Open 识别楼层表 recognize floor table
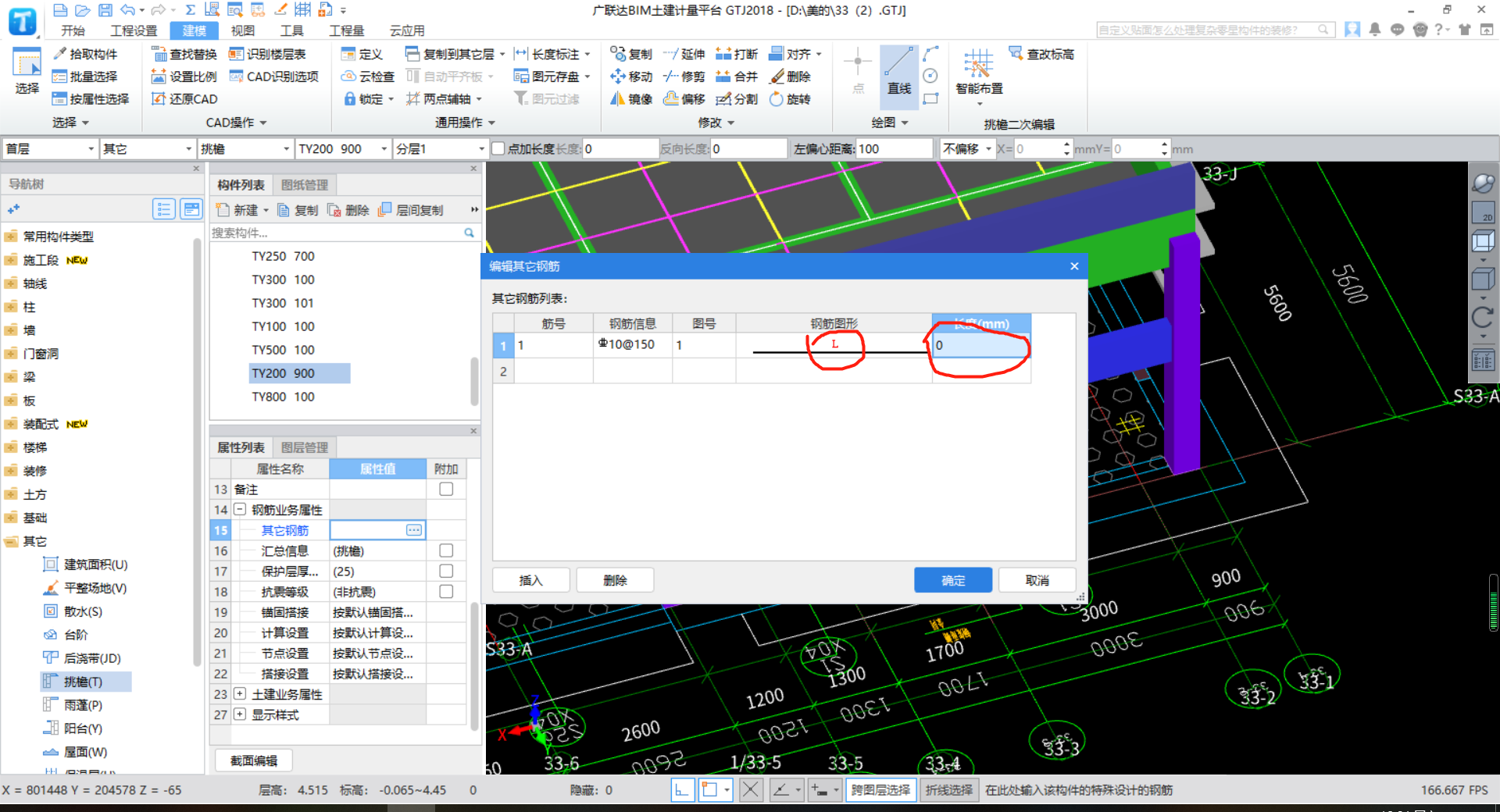This screenshot has height=812, width=1500. pos(267,54)
